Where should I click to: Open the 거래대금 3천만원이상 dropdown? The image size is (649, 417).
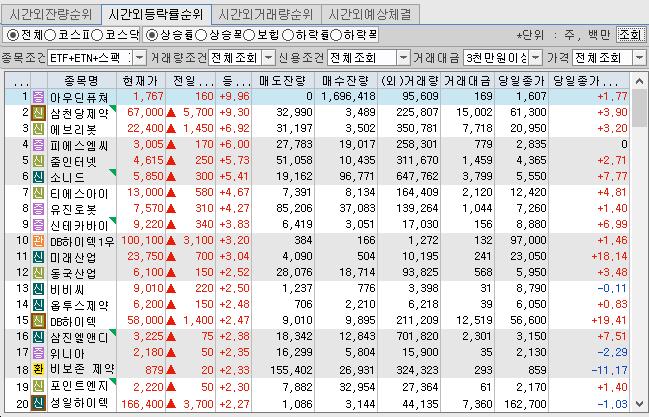pos(536,58)
